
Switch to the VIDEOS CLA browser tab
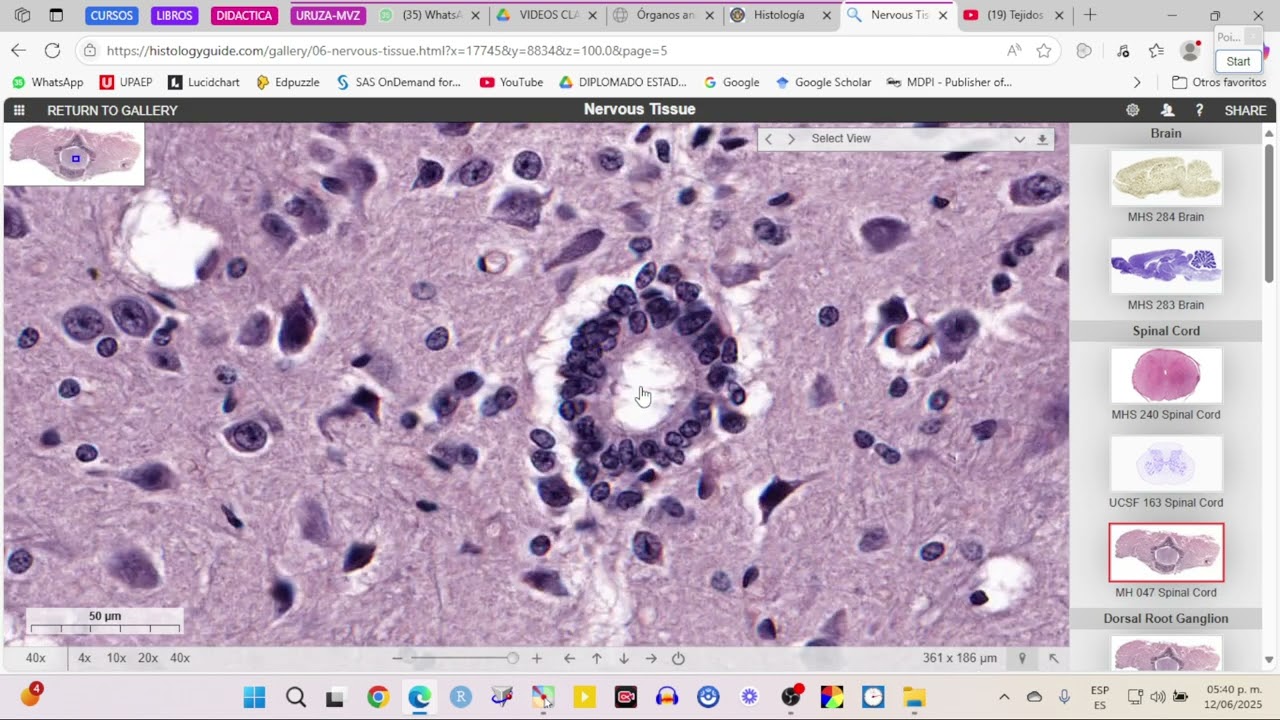click(x=548, y=15)
